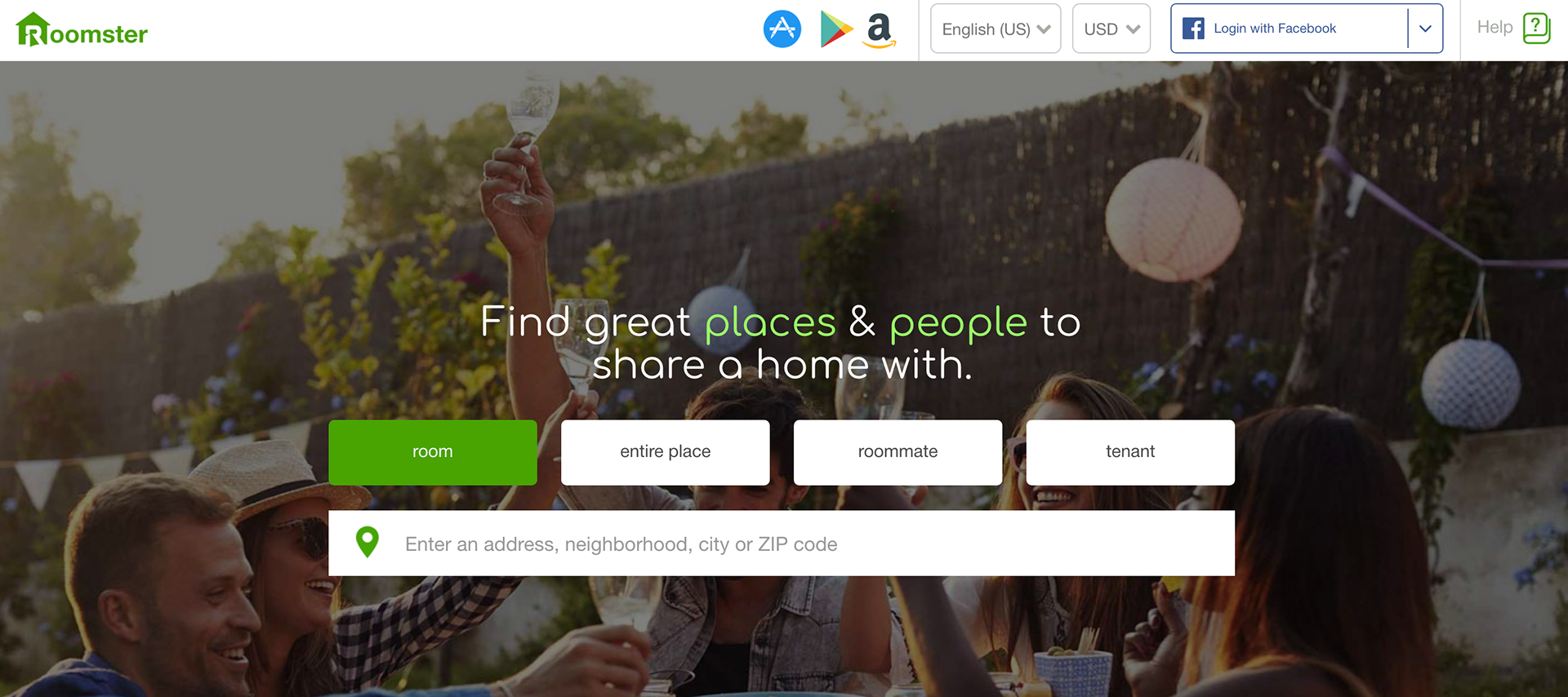Choose the tenant search option

1130,452
